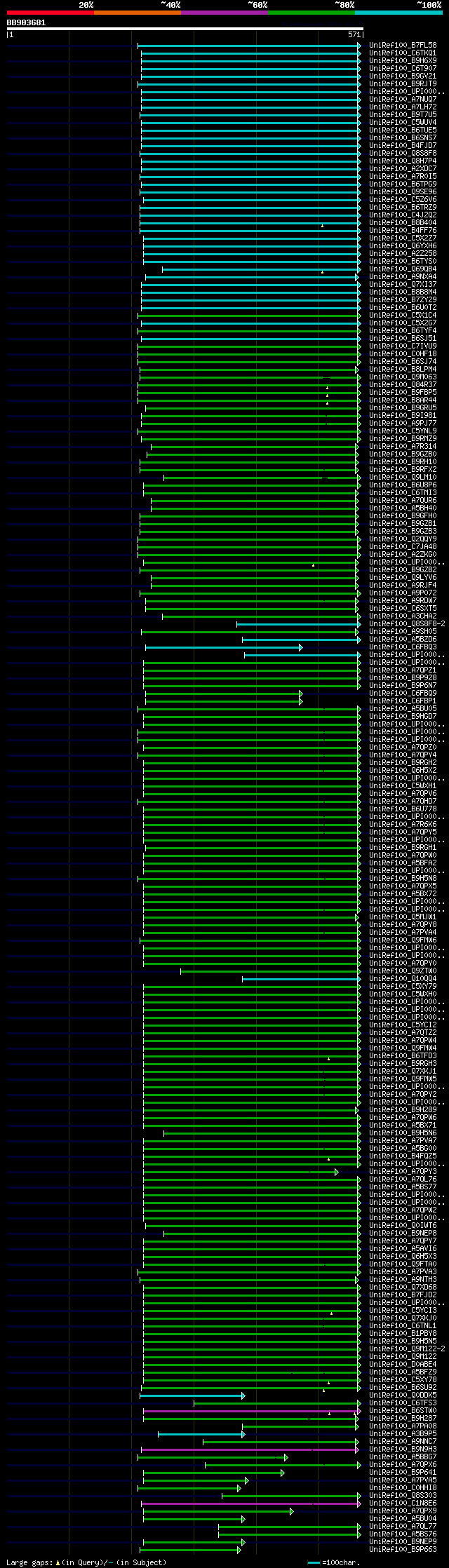Click the green alignment bar for UniRef100_Q9LM10
This screenshot has width=449, height=1568.
(262, 478)
